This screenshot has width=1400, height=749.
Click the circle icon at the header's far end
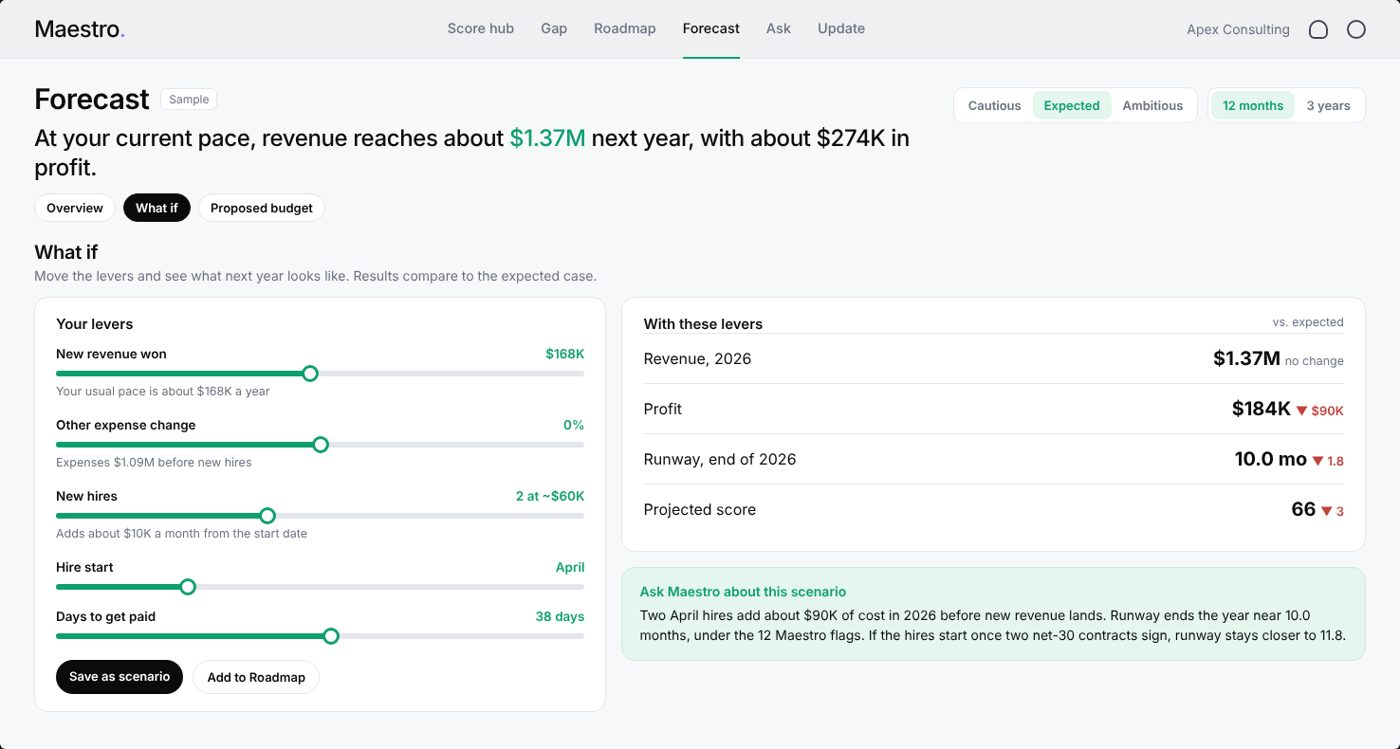pos(1356,30)
